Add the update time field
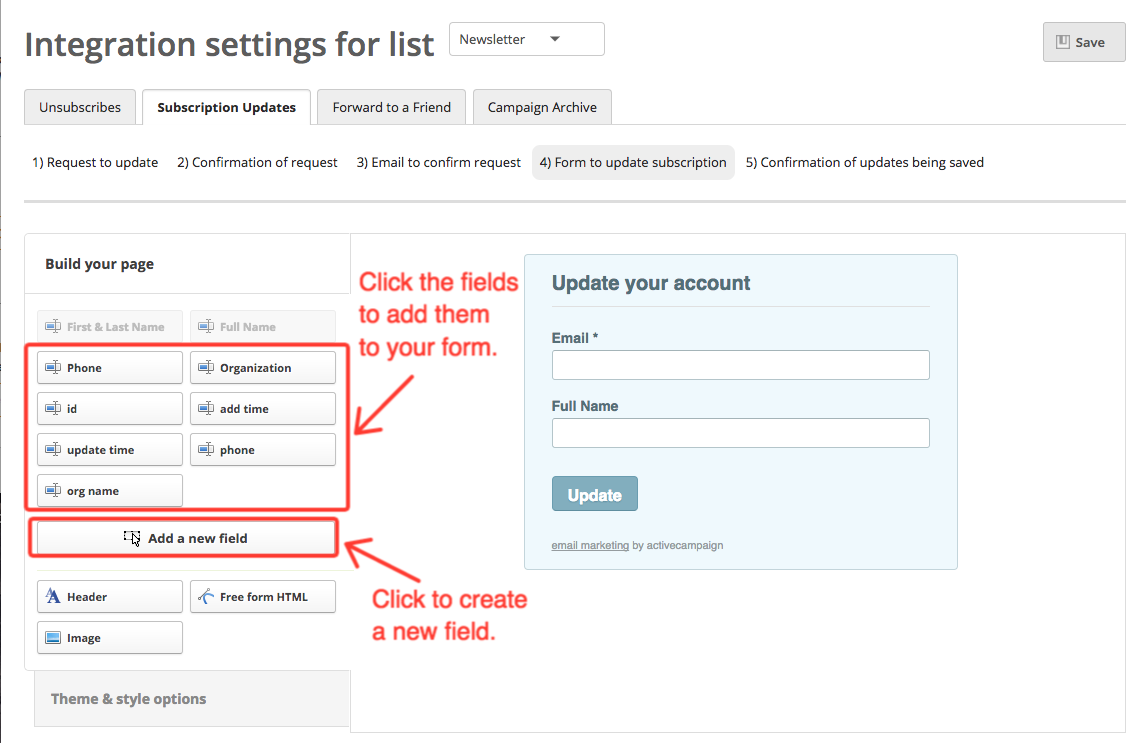1147x743 pixels. coord(109,449)
